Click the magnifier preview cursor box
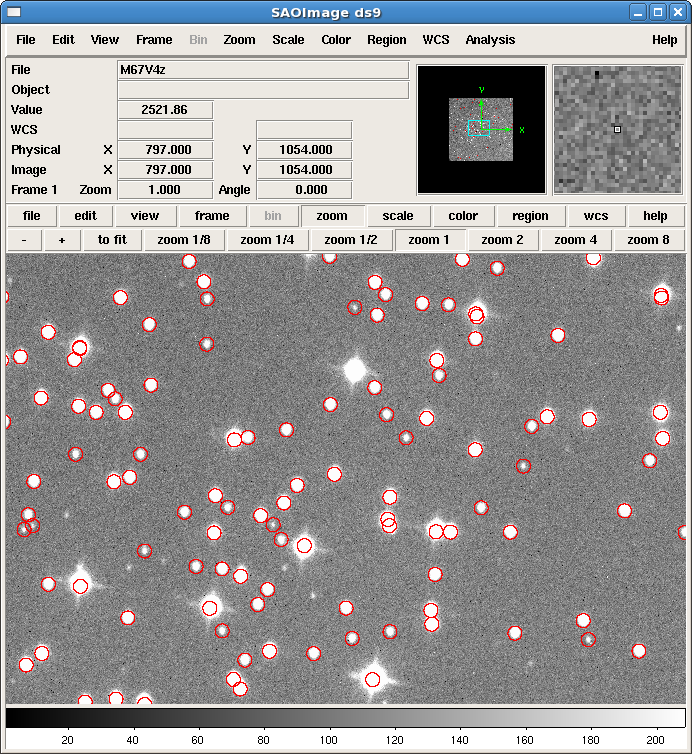Screen dimensions: 692x754 tap(617, 129)
